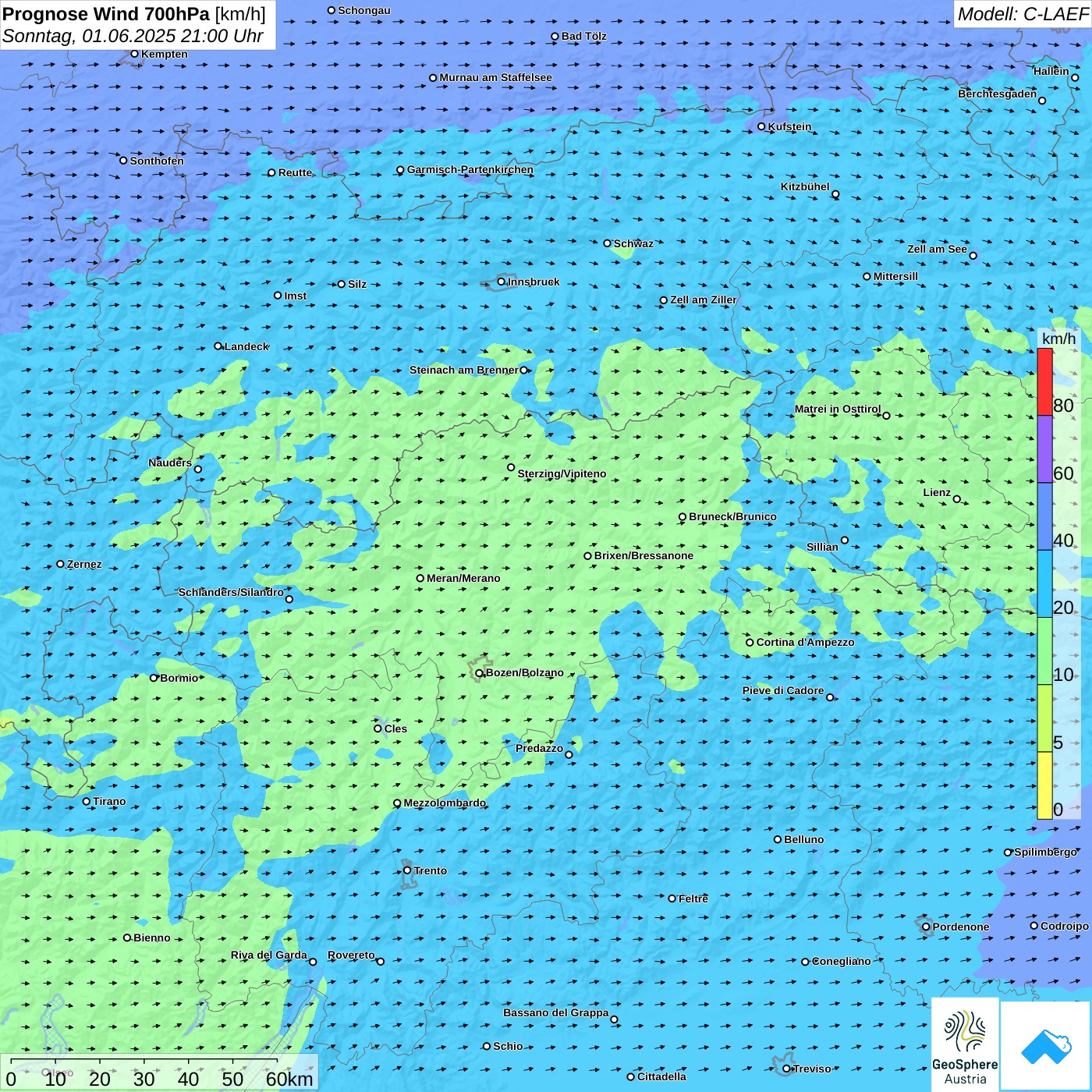
Task: Click the 'km/h' legend heading
Action: [1058, 339]
